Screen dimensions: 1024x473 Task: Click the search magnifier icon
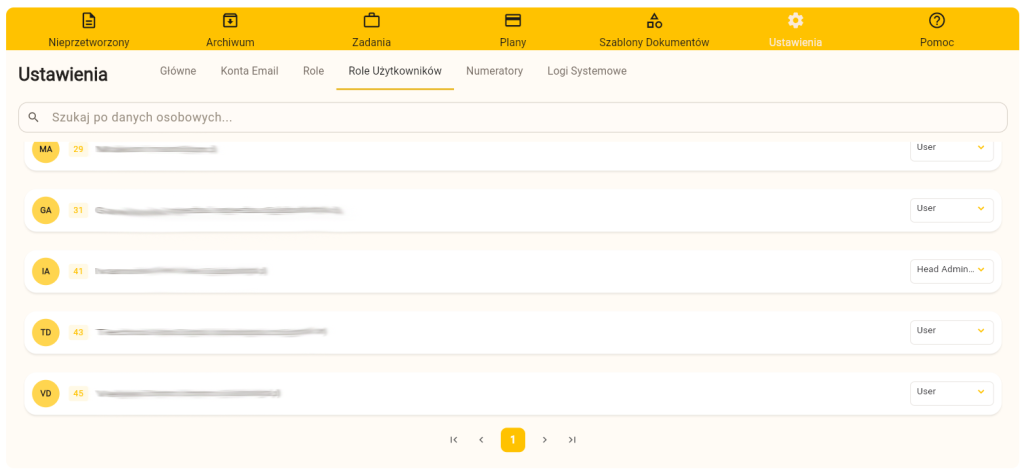click(34, 117)
